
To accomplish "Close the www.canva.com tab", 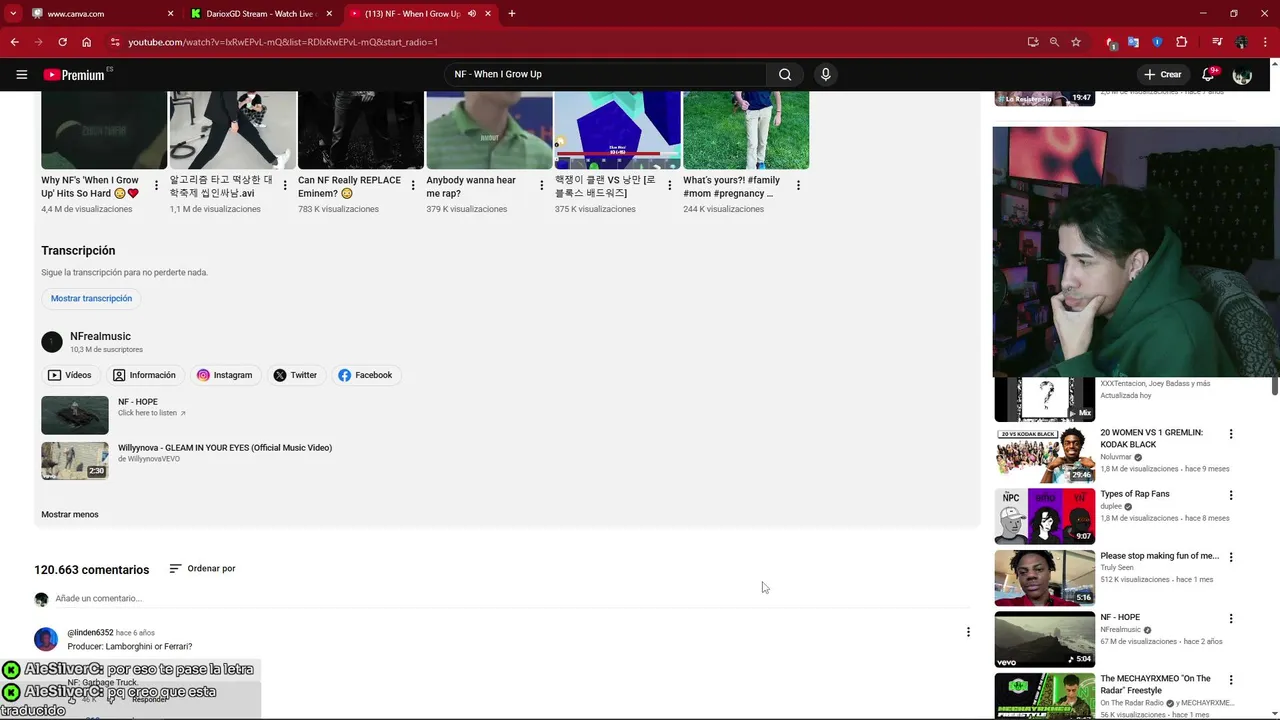I will [170, 14].
